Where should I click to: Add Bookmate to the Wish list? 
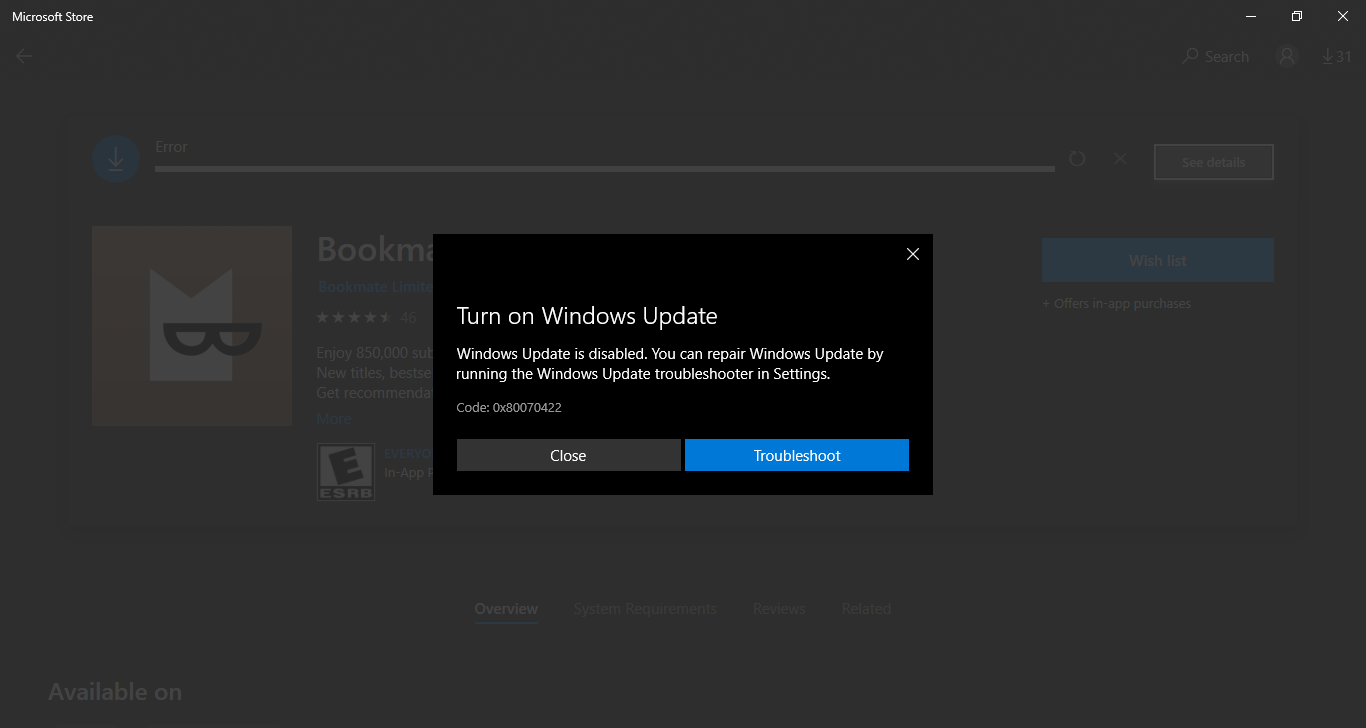tap(1157, 259)
